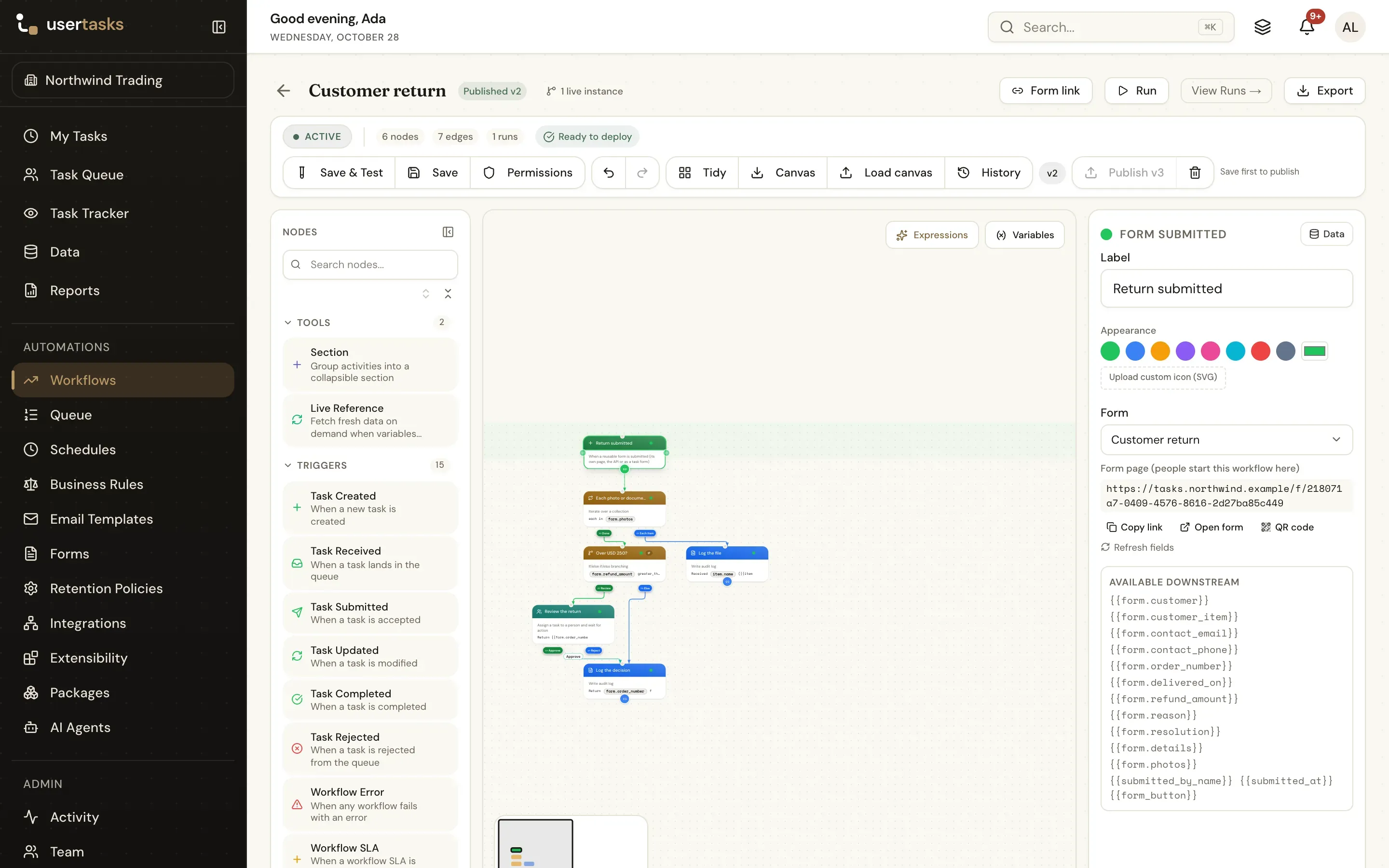Redo the canvas change
The image size is (1389, 868).
tap(642, 173)
